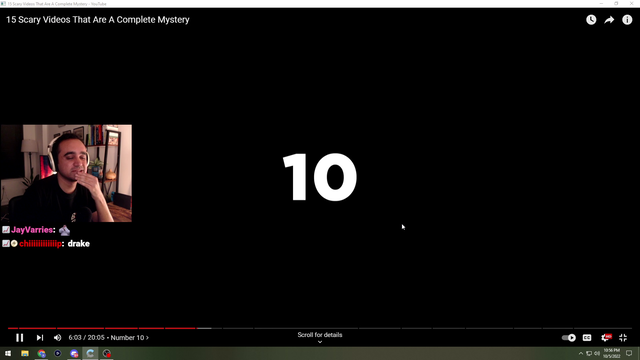Open the recording app taskbar icon
The width and height of the screenshot is (640, 360).
(x=107, y=353)
